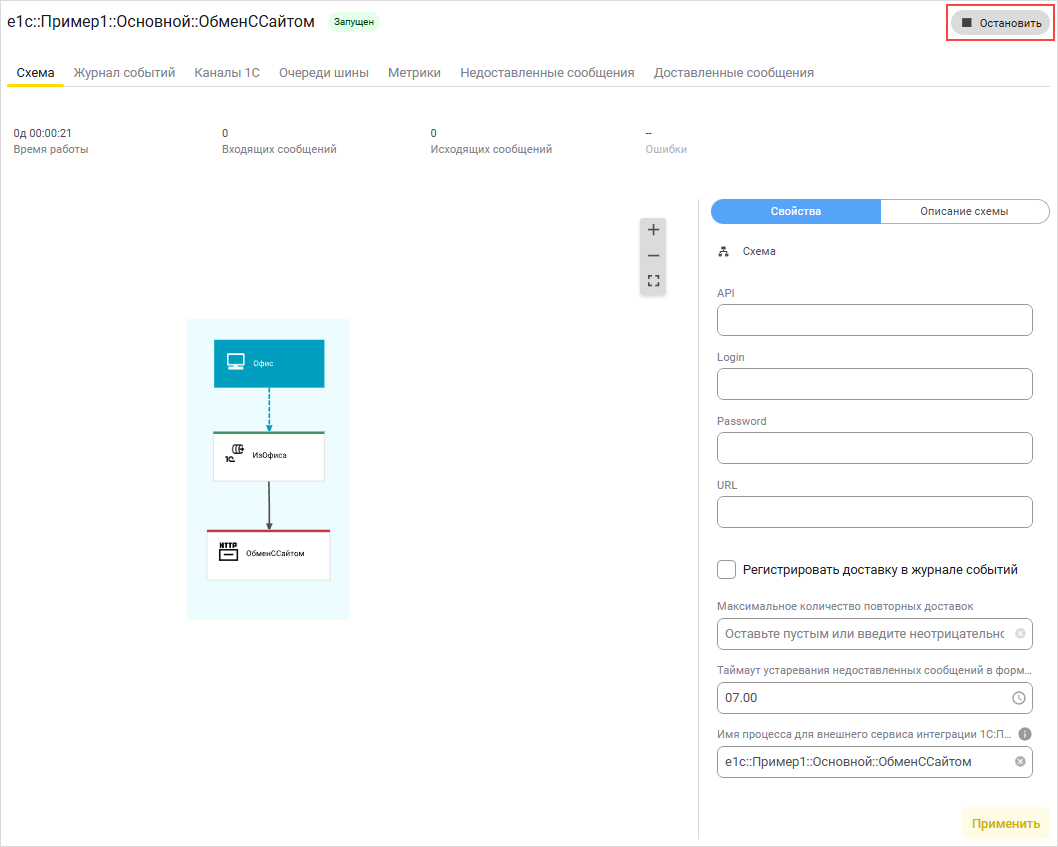Image resolution: width=1058 pixels, height=847 pixels.
Task: Fit schema to screen icon
Action: 654,281
